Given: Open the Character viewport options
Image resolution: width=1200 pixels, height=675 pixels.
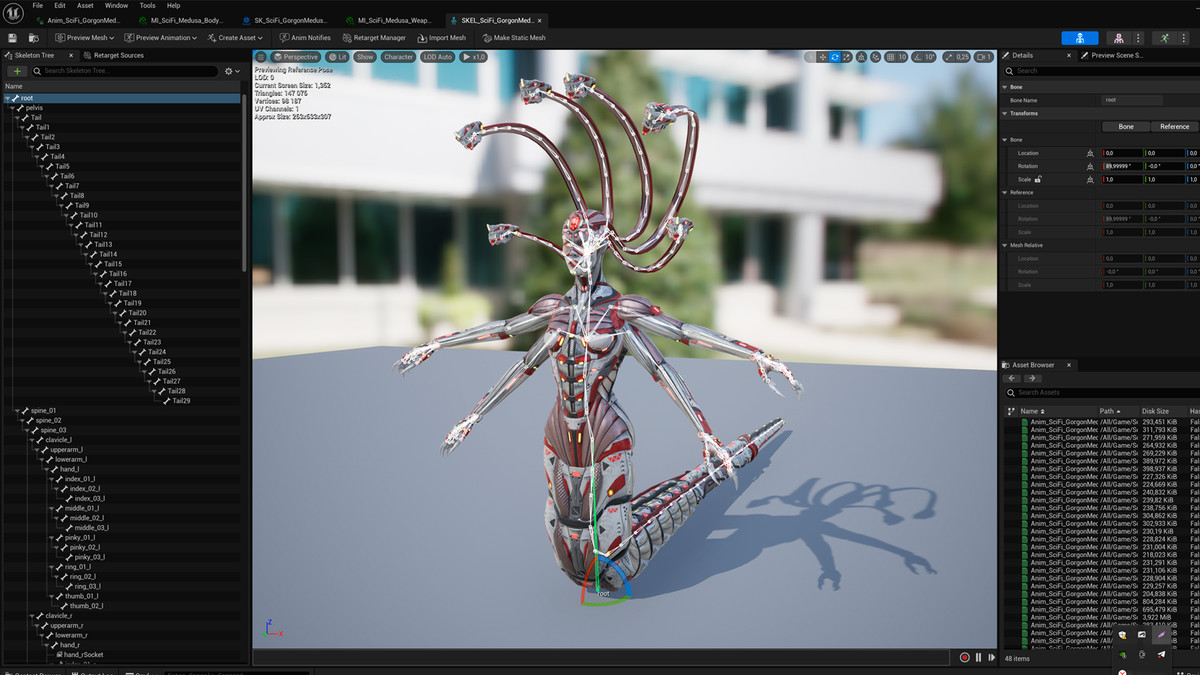Looking at the screenshot, I should [x=398, y=57].
